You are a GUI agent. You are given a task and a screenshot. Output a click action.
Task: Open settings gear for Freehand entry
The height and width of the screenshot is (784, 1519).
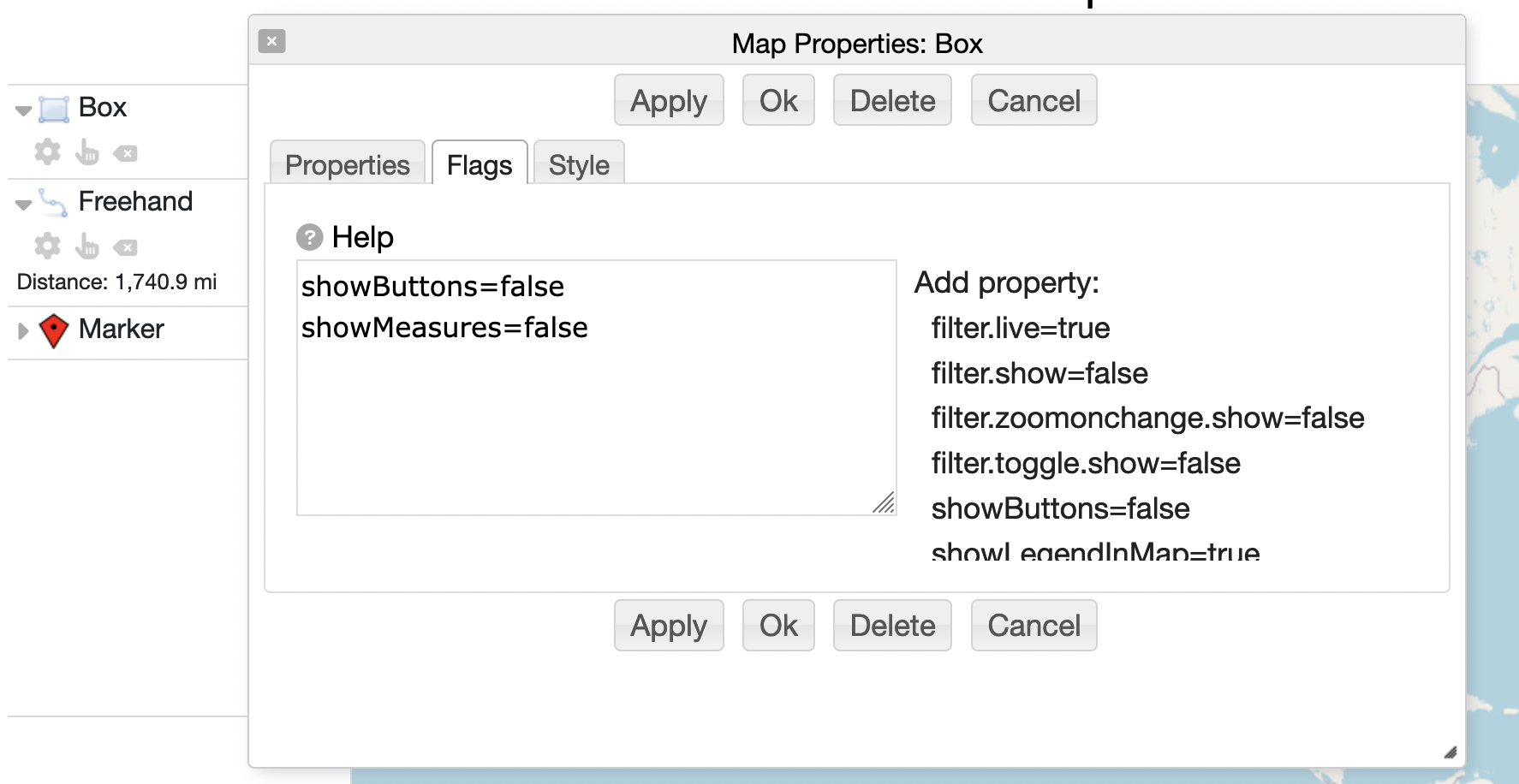(x=47, y=246)
